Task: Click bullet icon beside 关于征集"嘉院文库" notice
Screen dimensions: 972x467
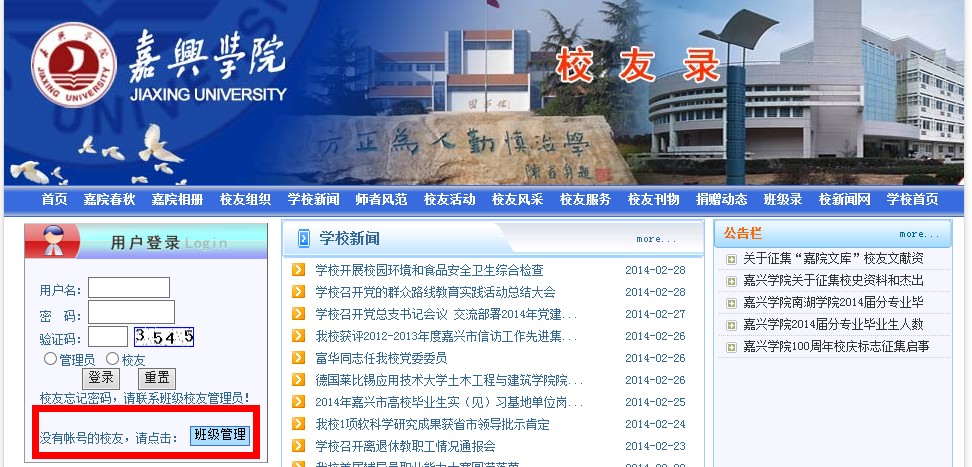Action: [731, 259]
